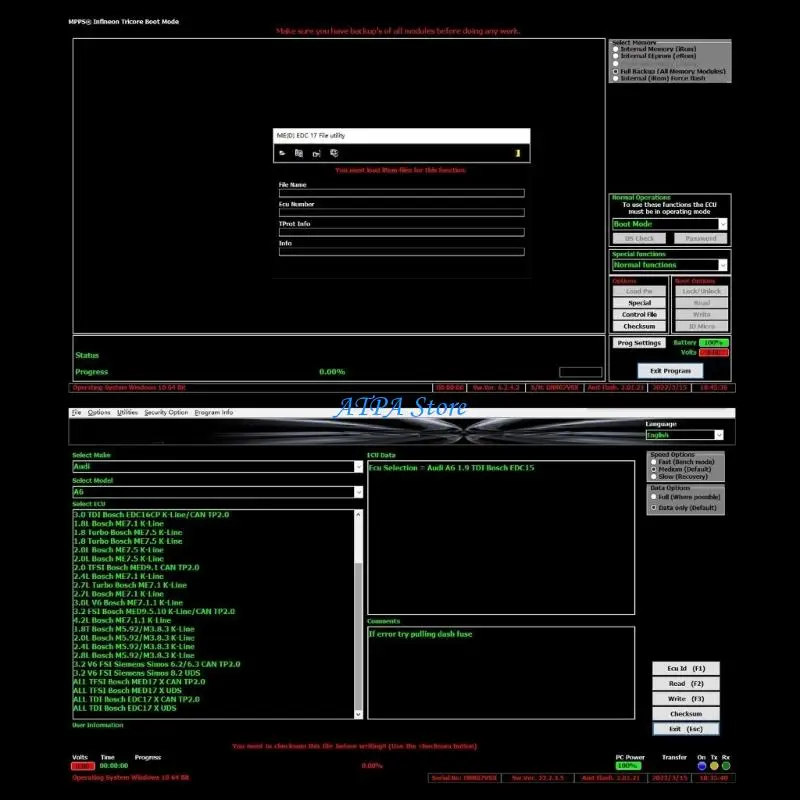Image resolution: width=800 pixels, height=800 pixels.
Task: Click the blue On indicator light
Action: [x=702, y=766]
